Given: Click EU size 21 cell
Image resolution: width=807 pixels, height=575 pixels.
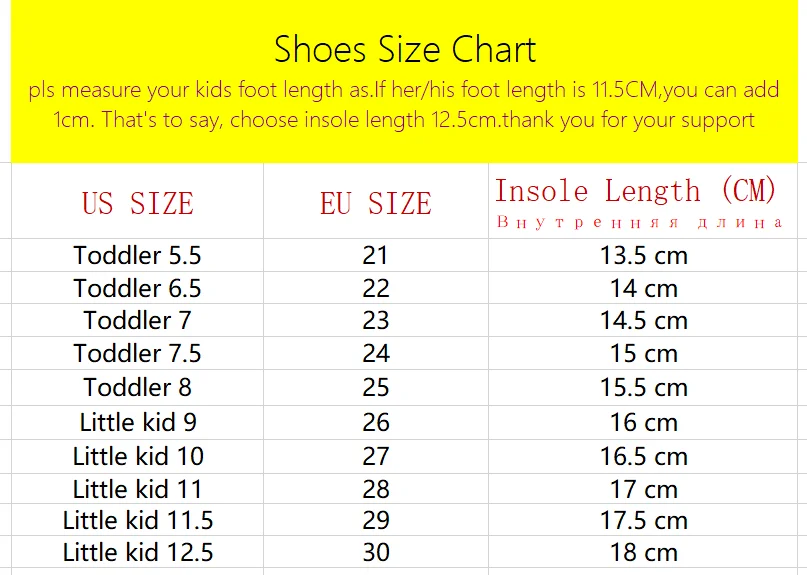Looking at the screenshot, I should tap(375, 255).
